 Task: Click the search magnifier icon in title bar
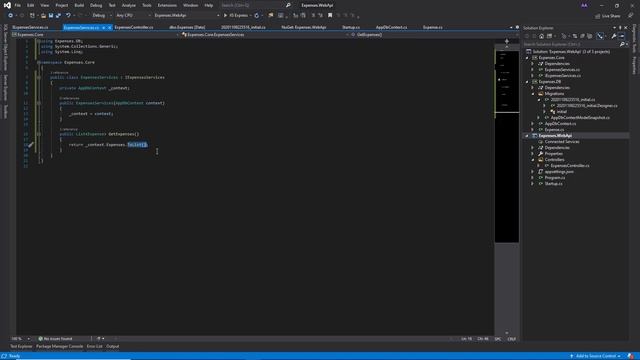(288, 5)
